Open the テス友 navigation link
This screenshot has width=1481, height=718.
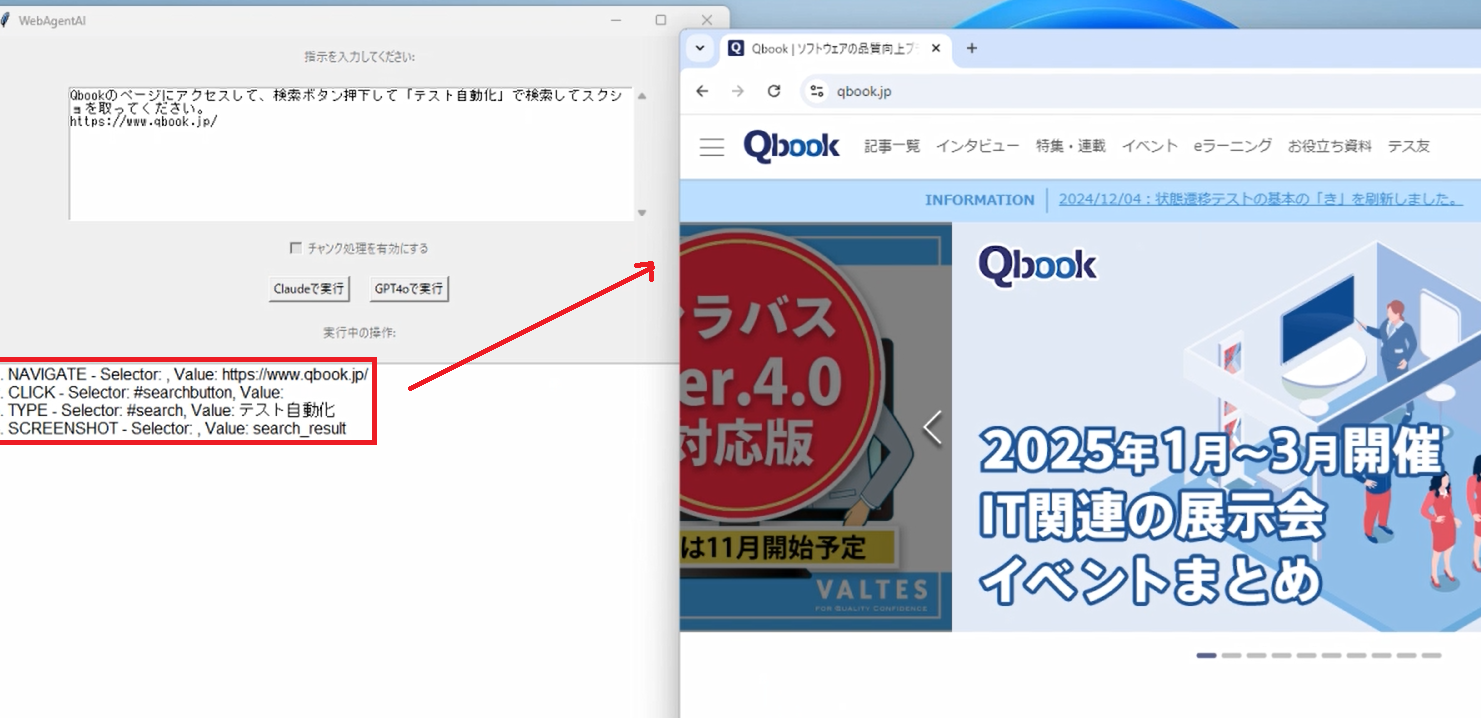click(1410, 145)
